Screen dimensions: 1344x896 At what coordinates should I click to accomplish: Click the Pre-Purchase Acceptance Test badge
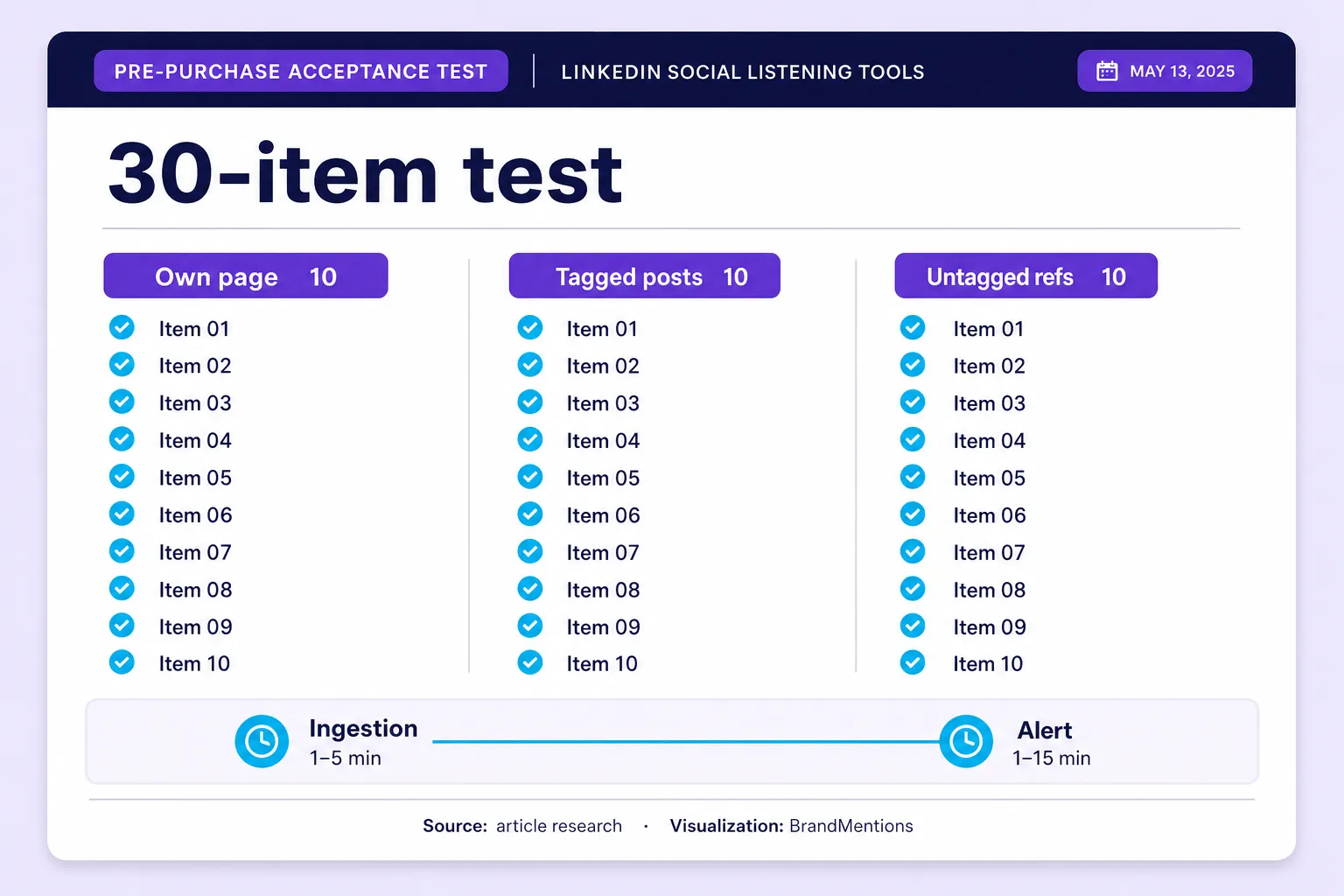pos(301,71)
